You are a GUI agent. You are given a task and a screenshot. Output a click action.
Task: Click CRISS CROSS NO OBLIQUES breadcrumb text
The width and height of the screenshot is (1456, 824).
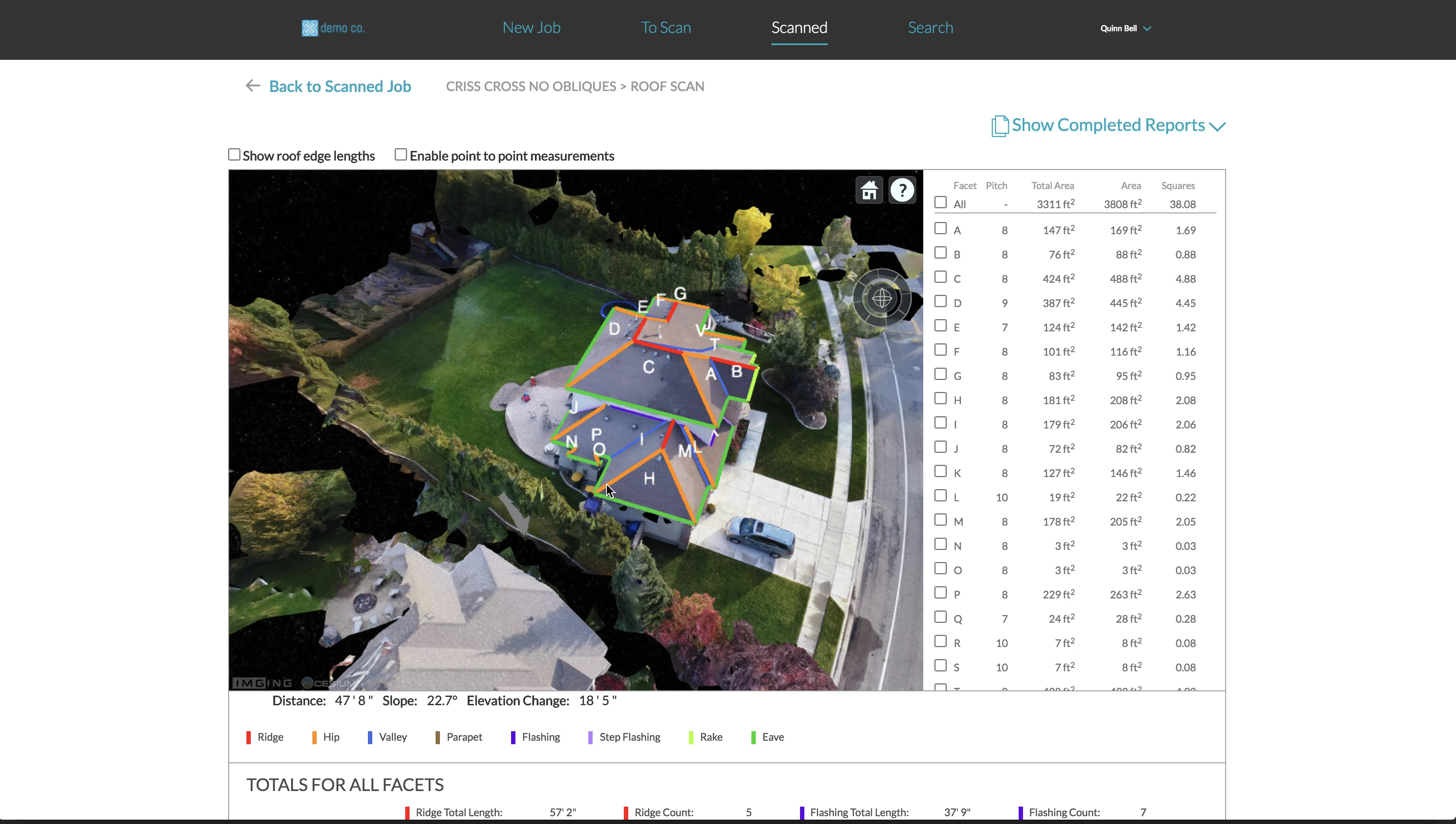531,86
